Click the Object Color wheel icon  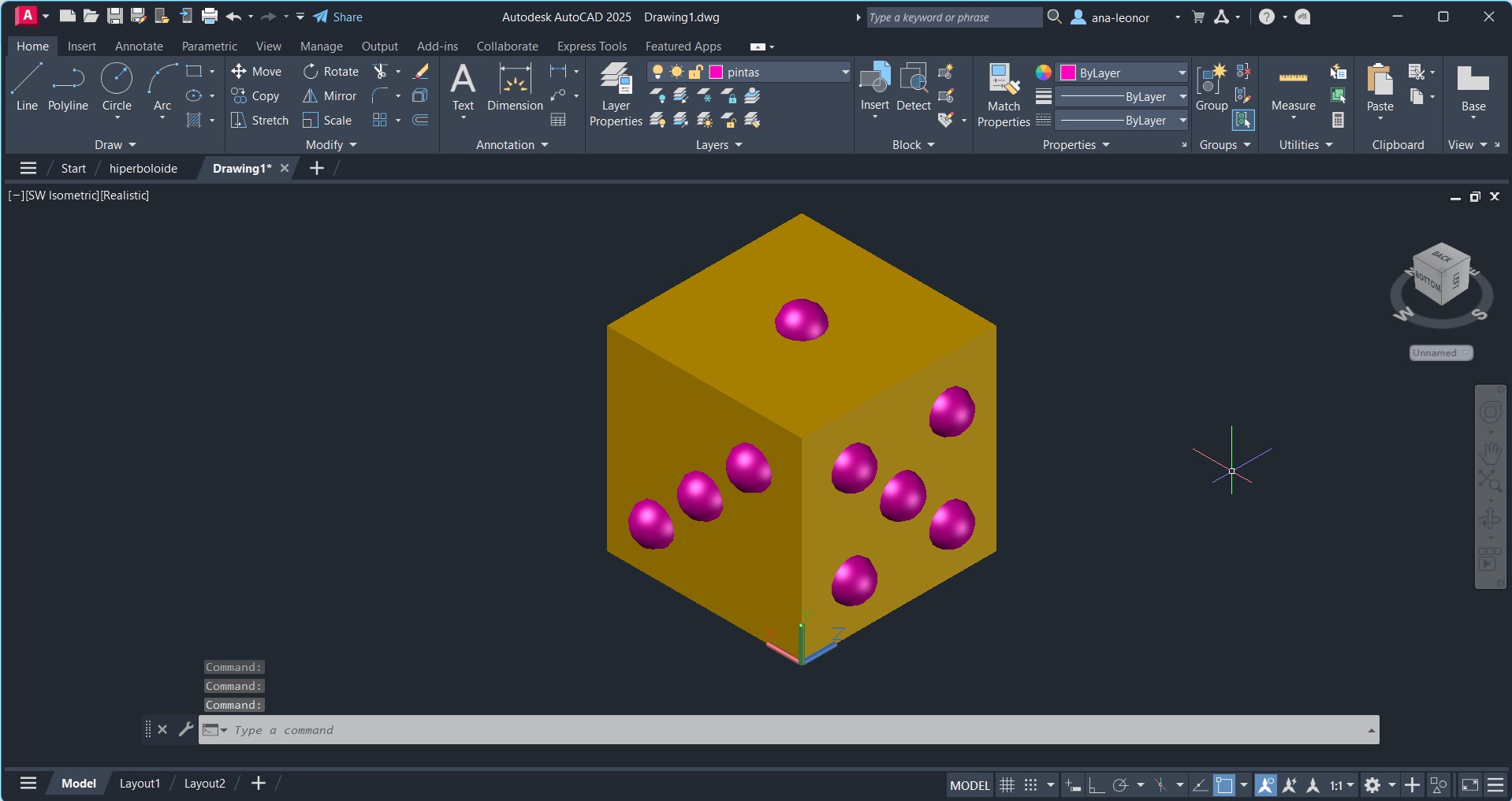click(x=1044, y=73)
